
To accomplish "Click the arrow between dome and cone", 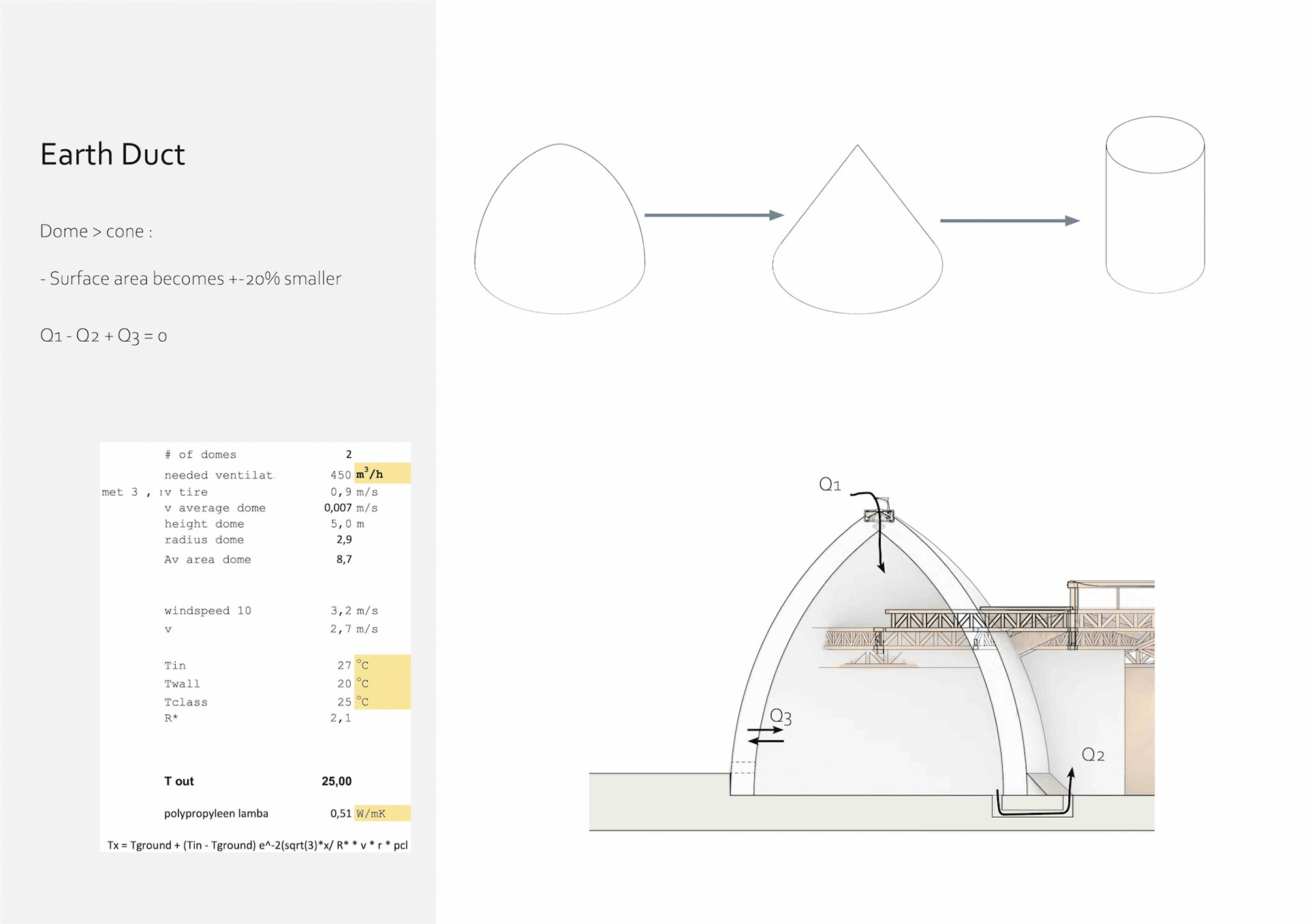I will [713, 215].
